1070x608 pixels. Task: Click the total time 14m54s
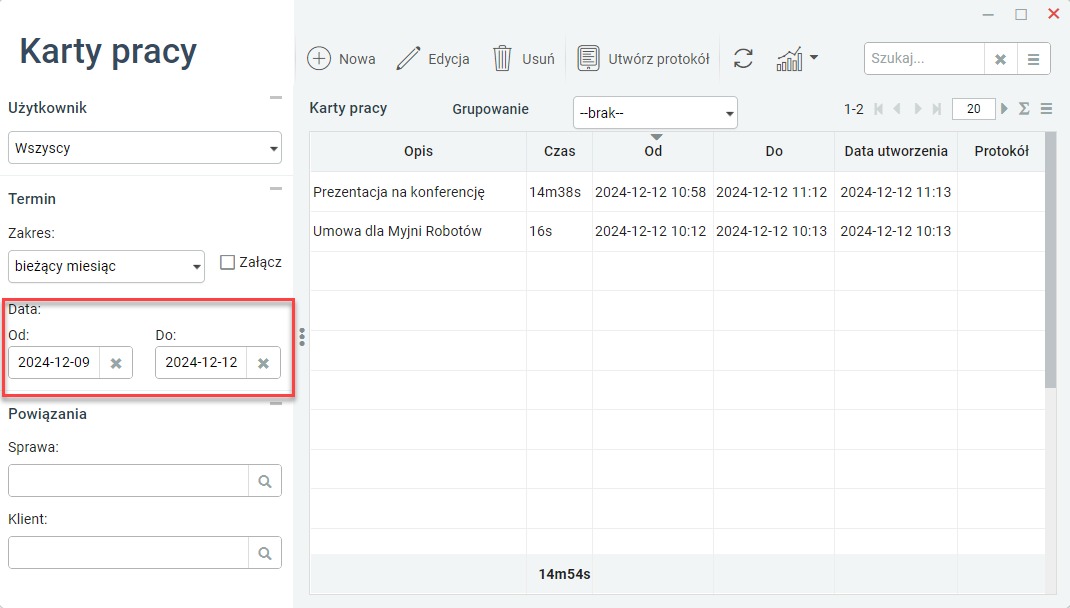point(564,575)
